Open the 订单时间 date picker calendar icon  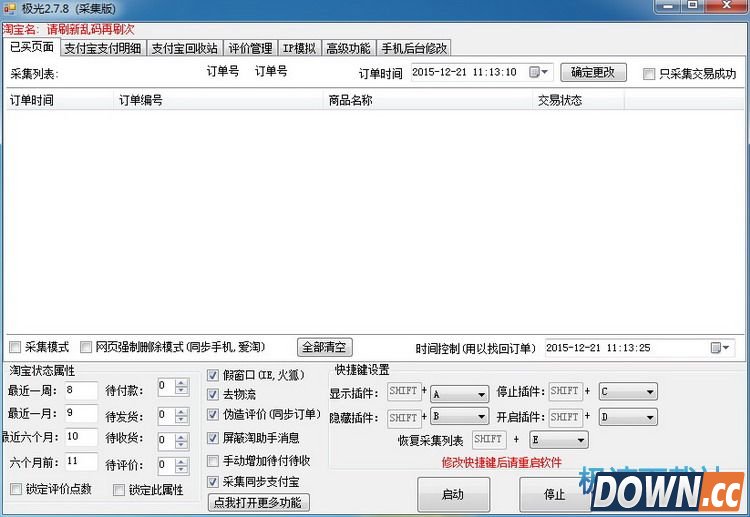click(x=539, y=72)
